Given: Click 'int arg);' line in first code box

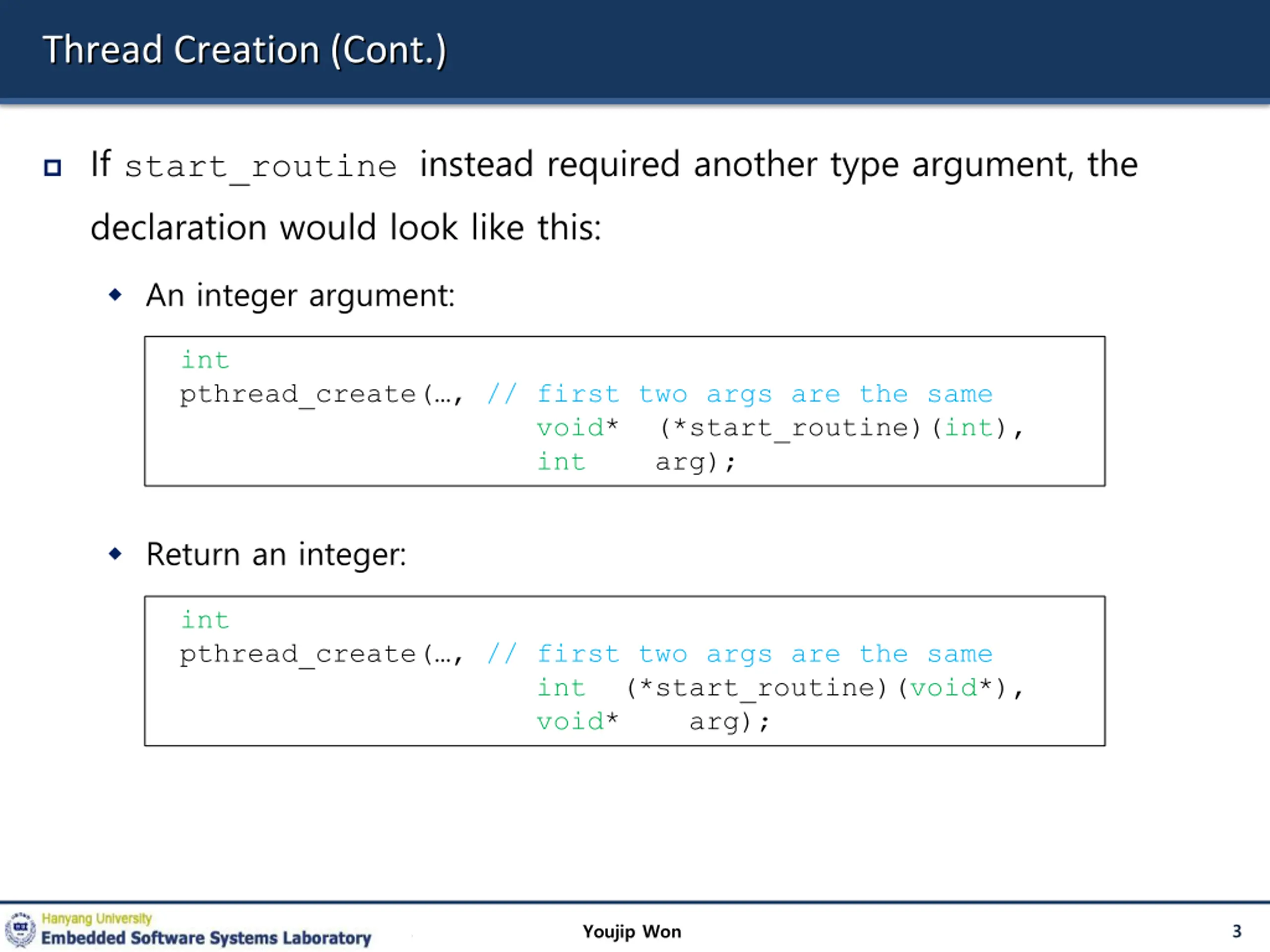Looking at the screenshot, I should point(635,463).
